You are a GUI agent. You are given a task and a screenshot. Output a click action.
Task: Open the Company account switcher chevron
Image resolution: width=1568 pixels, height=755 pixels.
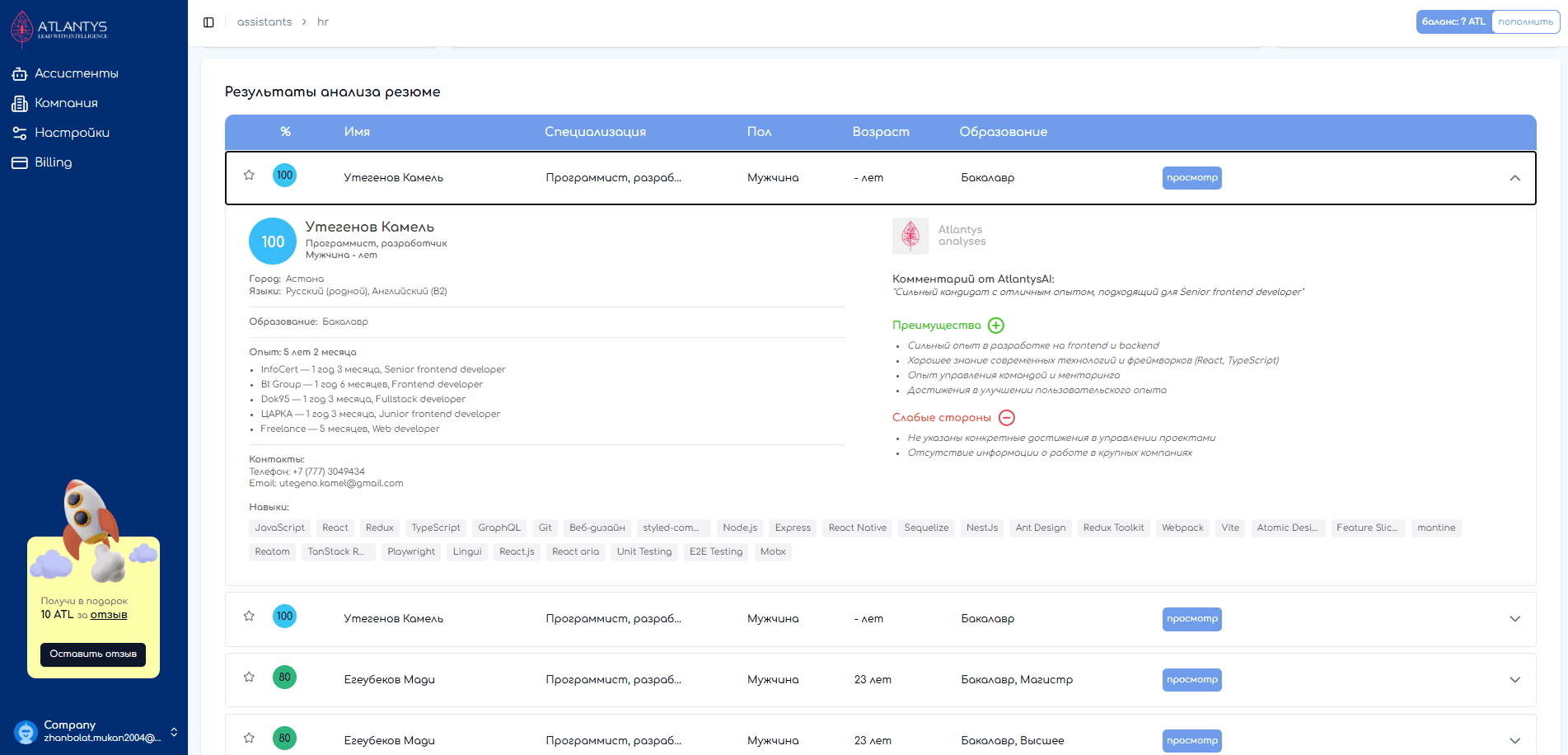[x=174, y=732]
